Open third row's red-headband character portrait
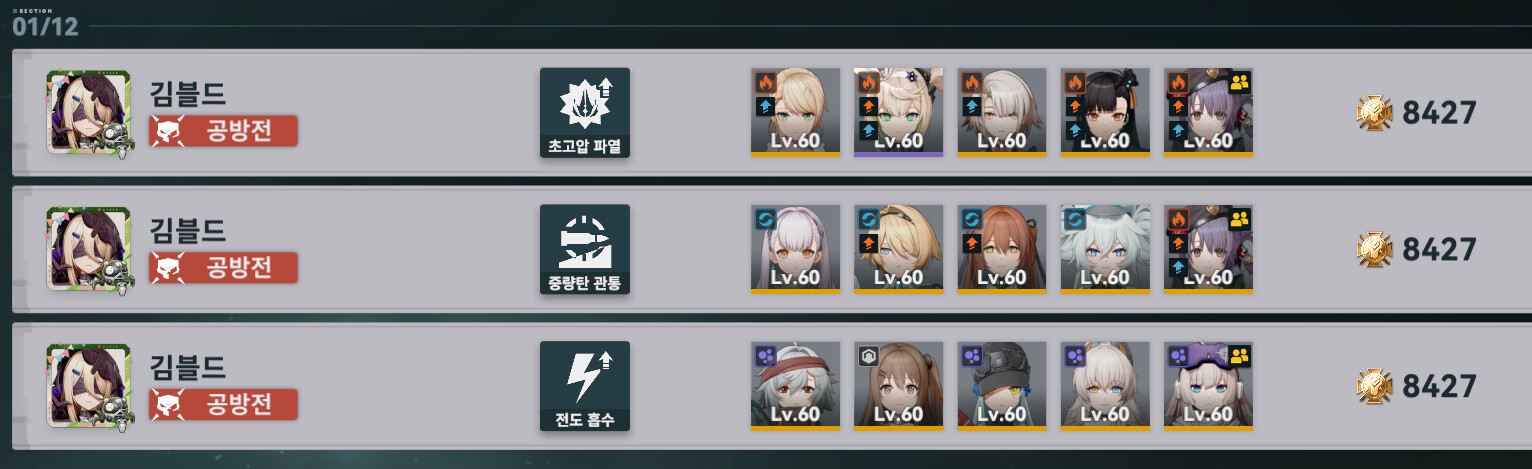 pyautogui.click(x=795, y=386)
